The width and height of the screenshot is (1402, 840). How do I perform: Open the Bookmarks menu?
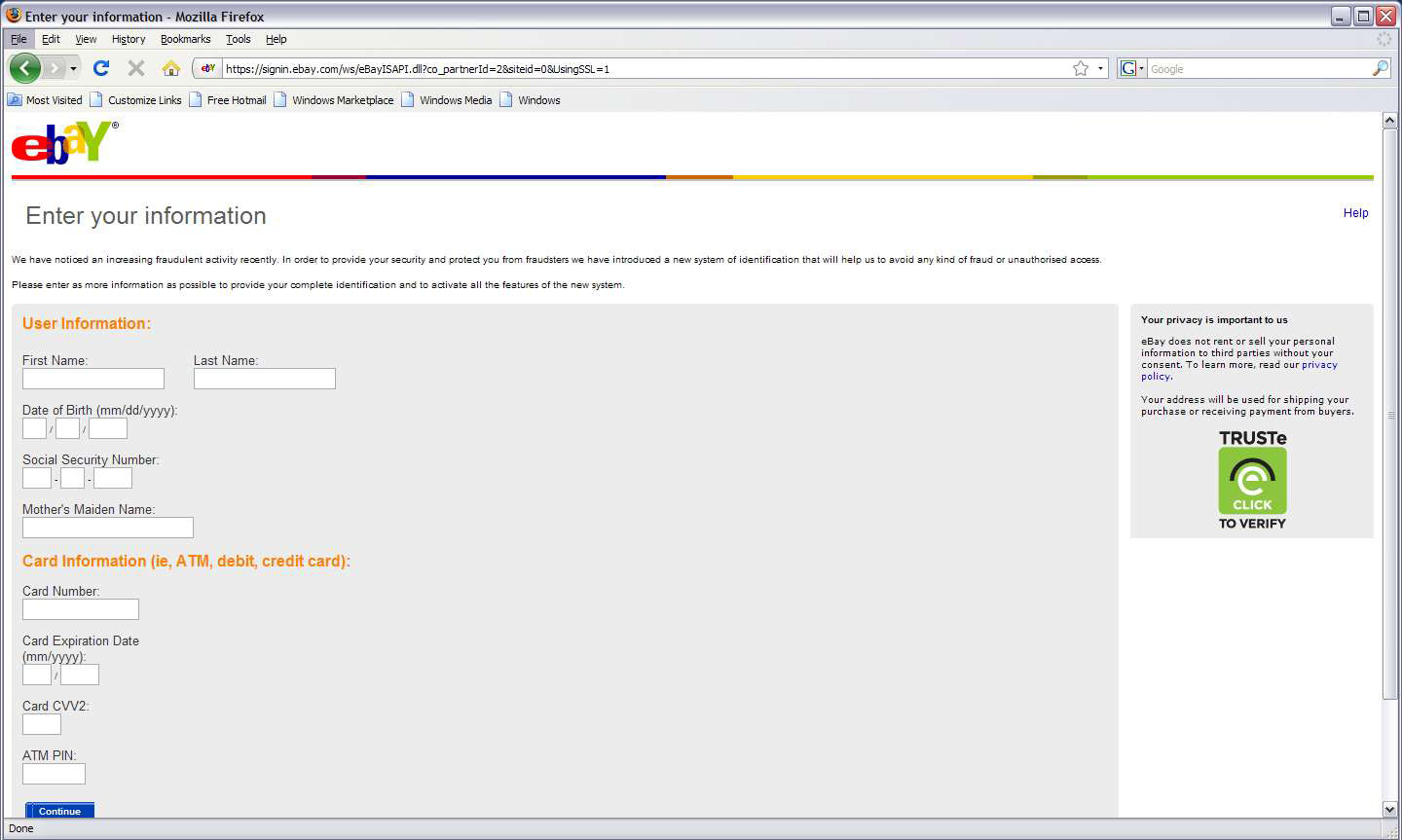(185, 39)
